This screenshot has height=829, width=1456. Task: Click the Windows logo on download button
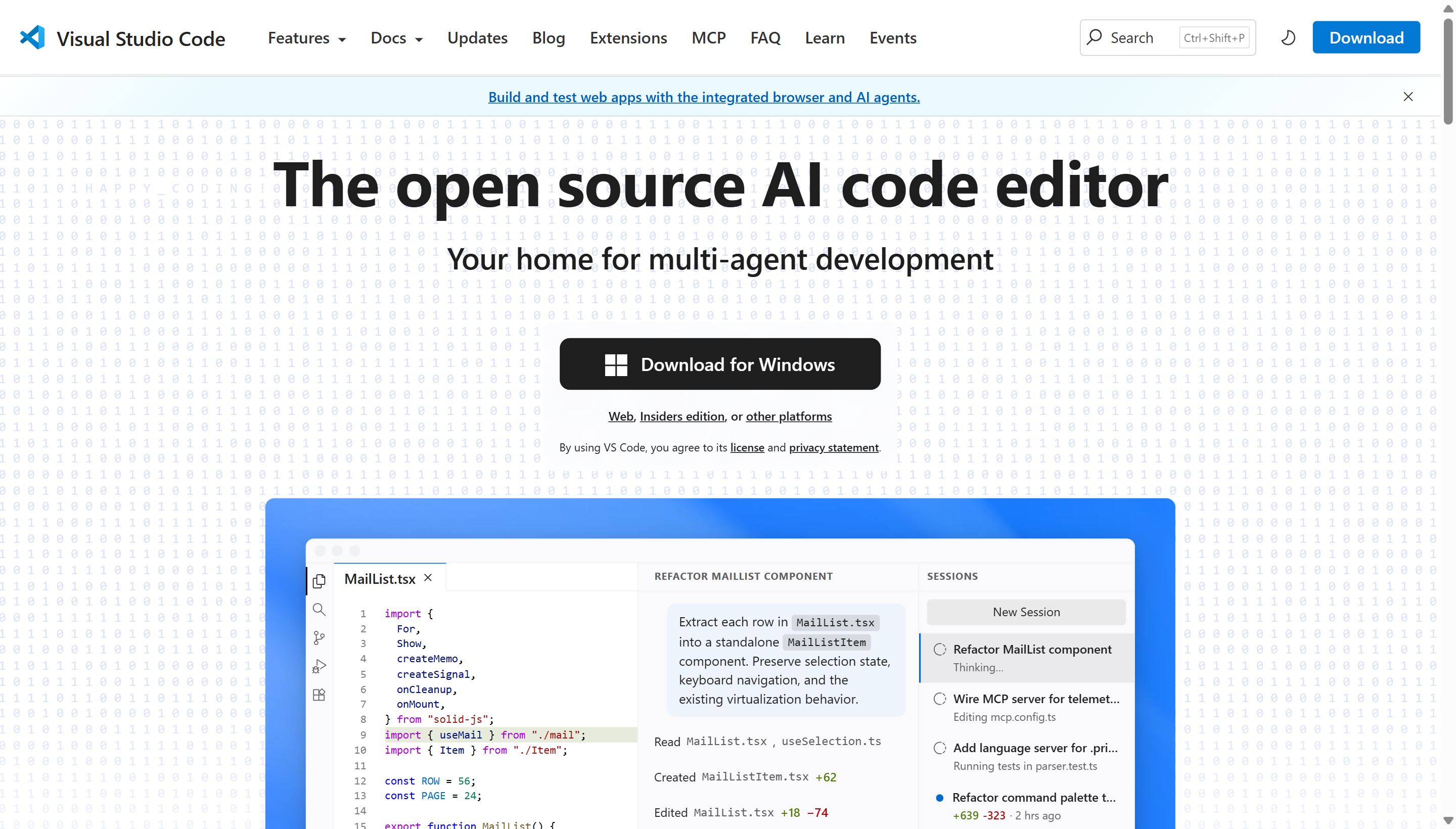pos(616,364)
